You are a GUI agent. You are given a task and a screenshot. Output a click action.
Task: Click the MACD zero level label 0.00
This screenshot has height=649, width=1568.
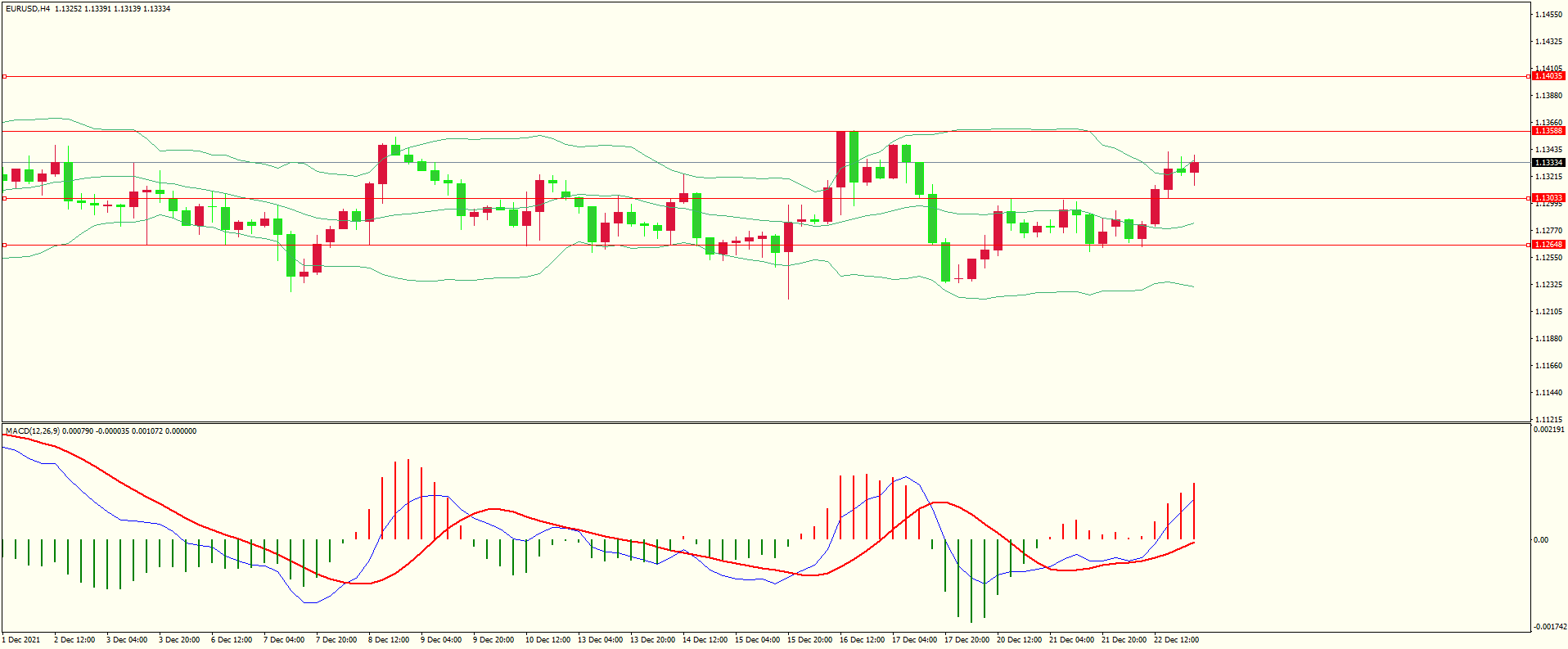pyautogui.click(x=1541, y=540)
